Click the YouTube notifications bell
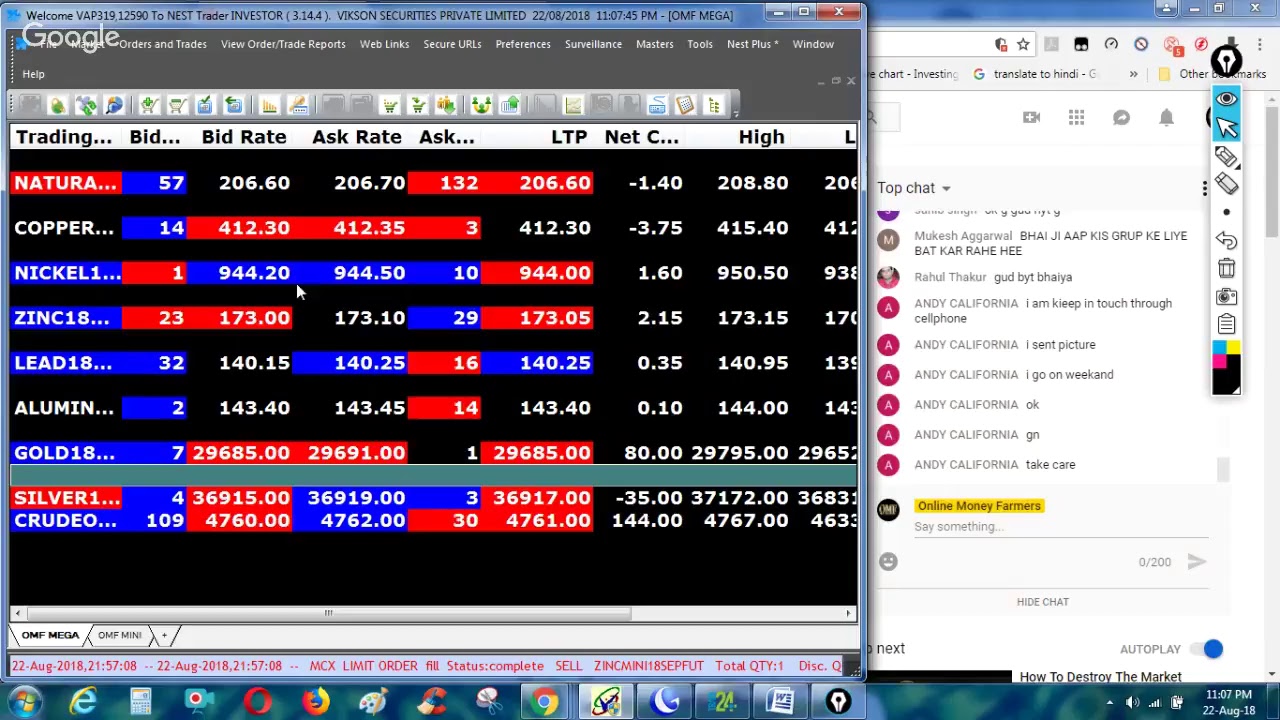The image size is (1280, 720). (x=1166, y=118)
